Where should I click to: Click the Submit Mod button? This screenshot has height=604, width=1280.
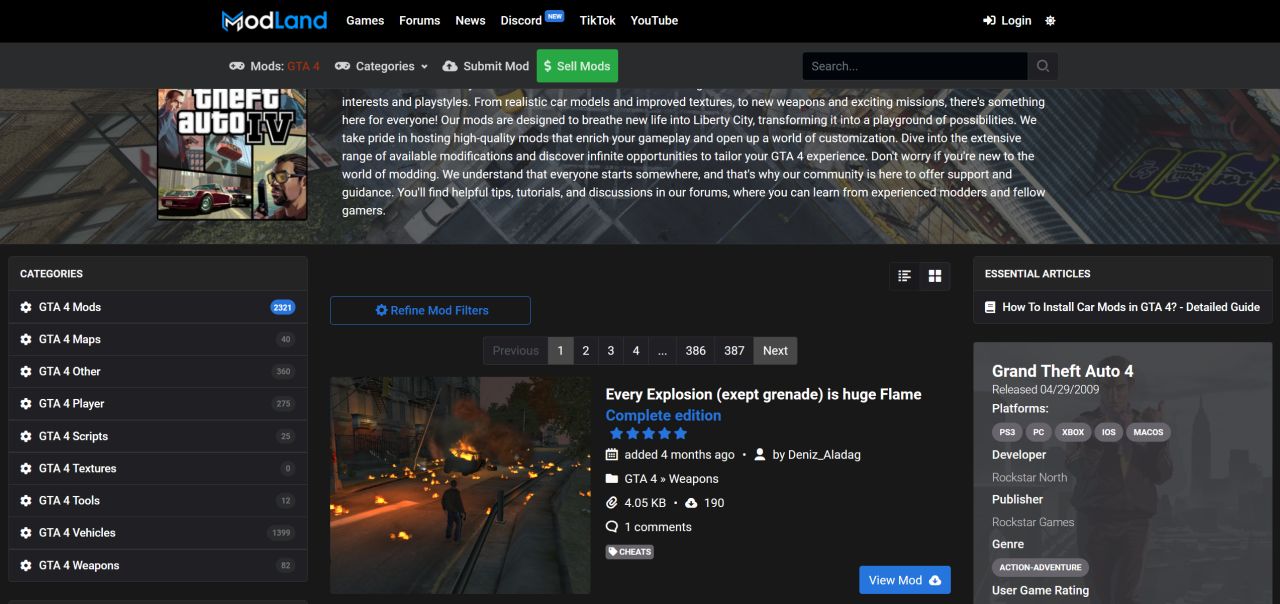[x=485, y=66]
